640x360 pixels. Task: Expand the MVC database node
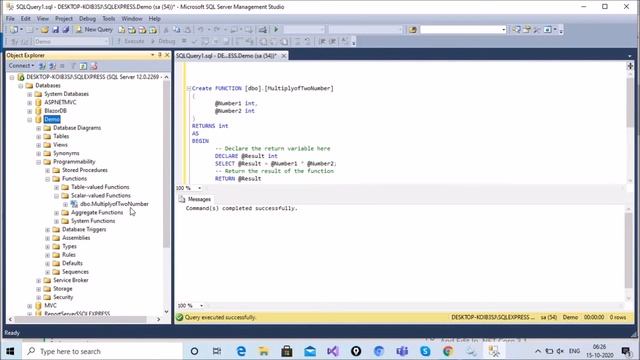pos(30,306)
